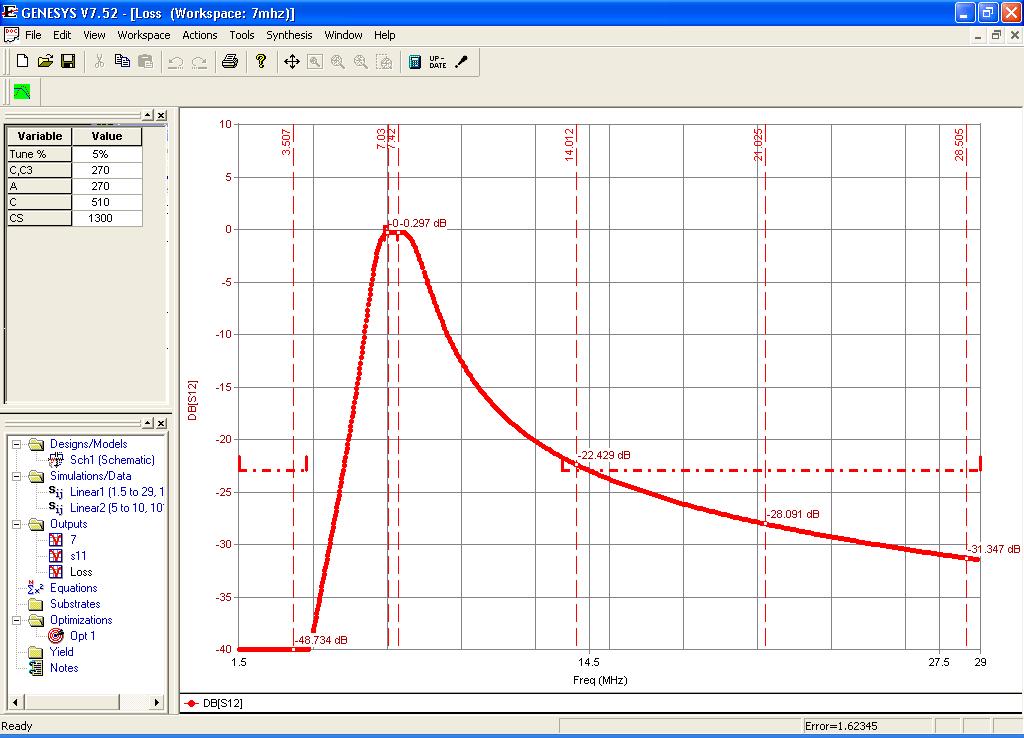Open the Workspace menu
The width and height of the screenshot is (1024, 738).
coord(144,35)
